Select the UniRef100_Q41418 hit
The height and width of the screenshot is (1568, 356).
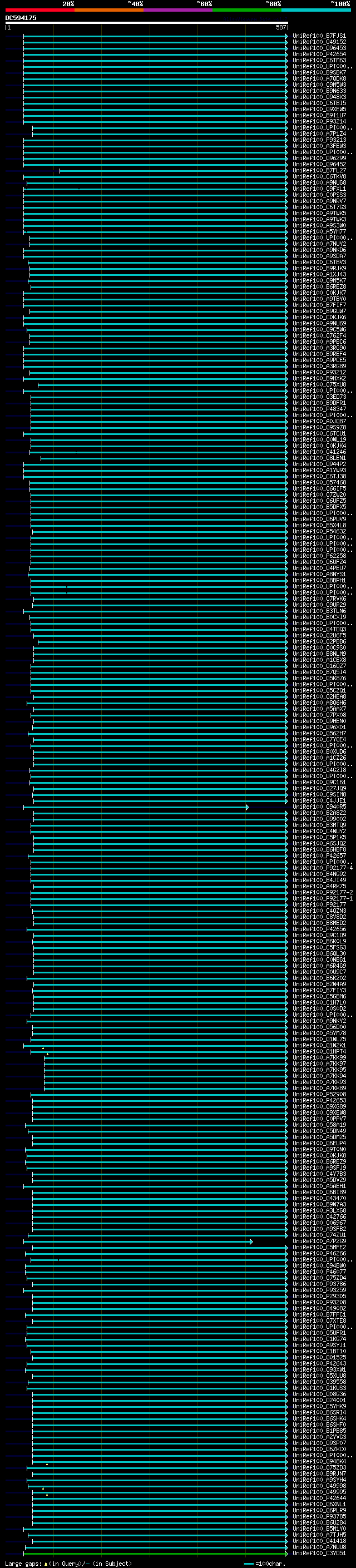coord(319,1540)
